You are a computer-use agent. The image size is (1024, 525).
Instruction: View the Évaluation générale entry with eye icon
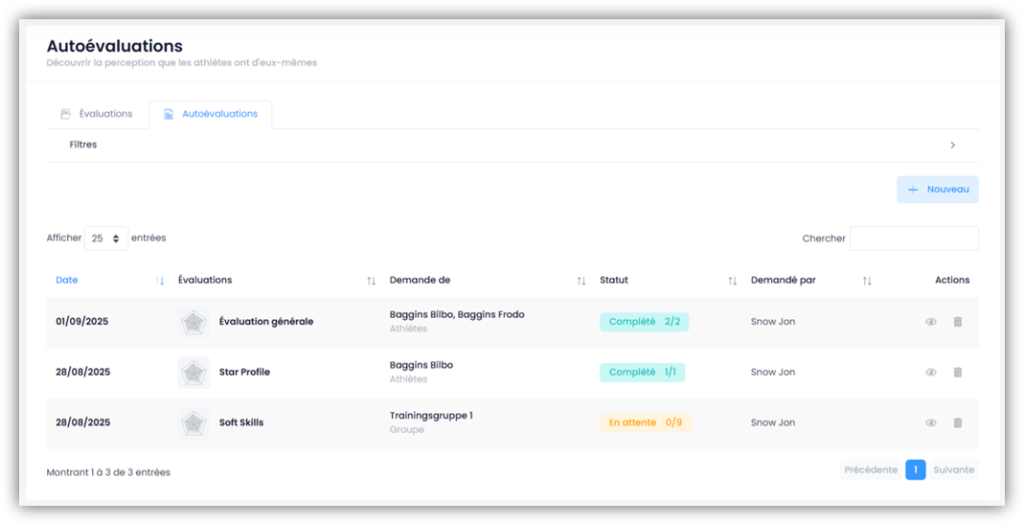931,322
